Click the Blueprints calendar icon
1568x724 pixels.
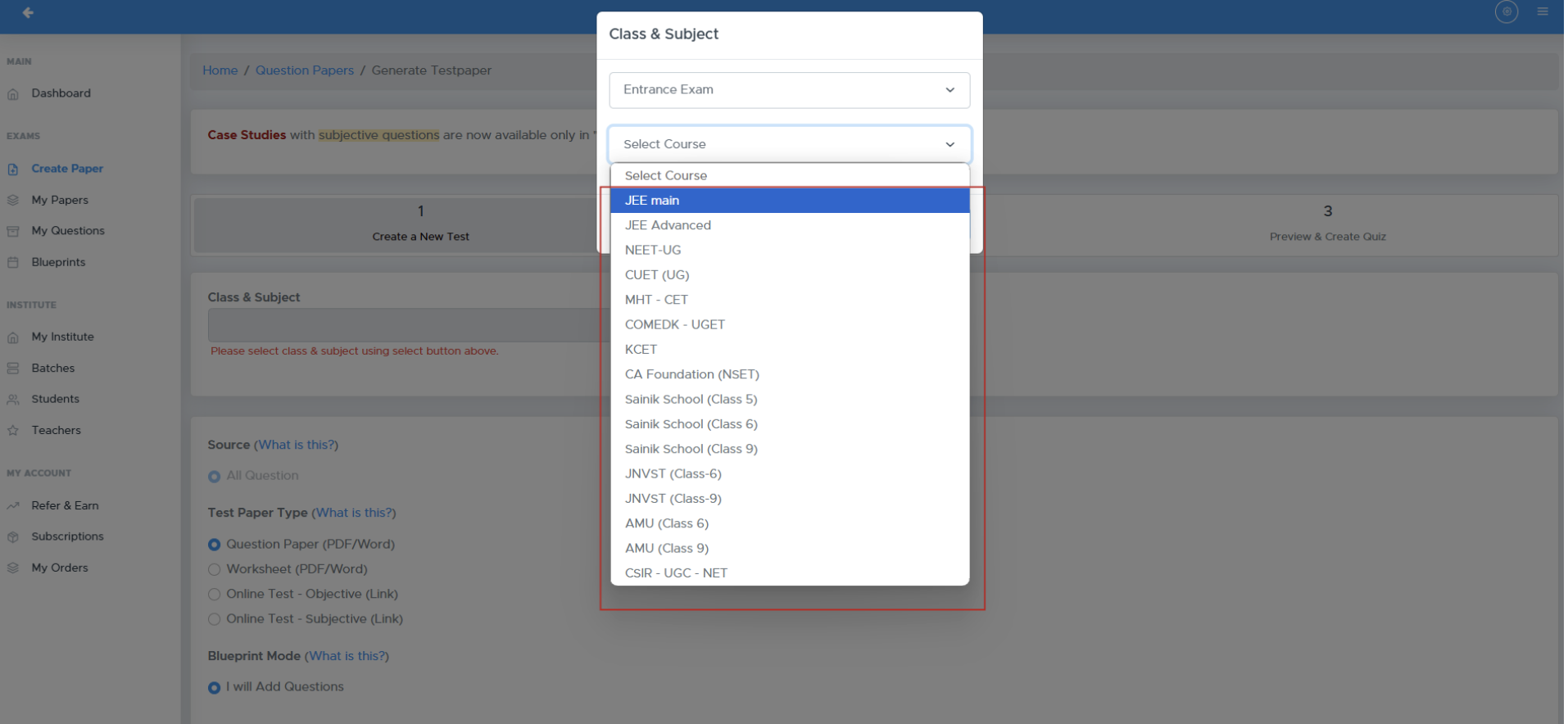(13, 263)
